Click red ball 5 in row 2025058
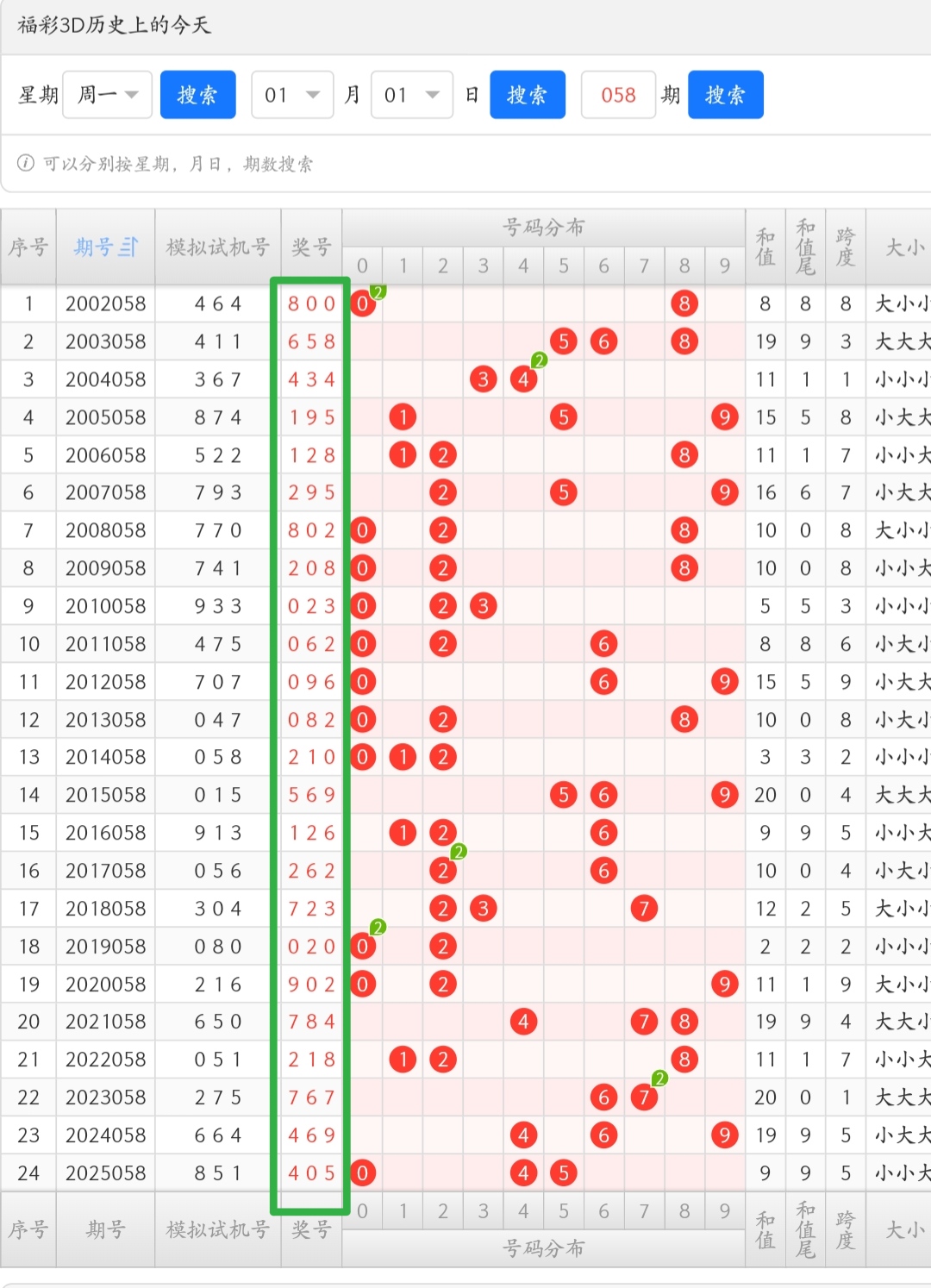Screen dimensions: 931x1288 [x=563, y=1172]
